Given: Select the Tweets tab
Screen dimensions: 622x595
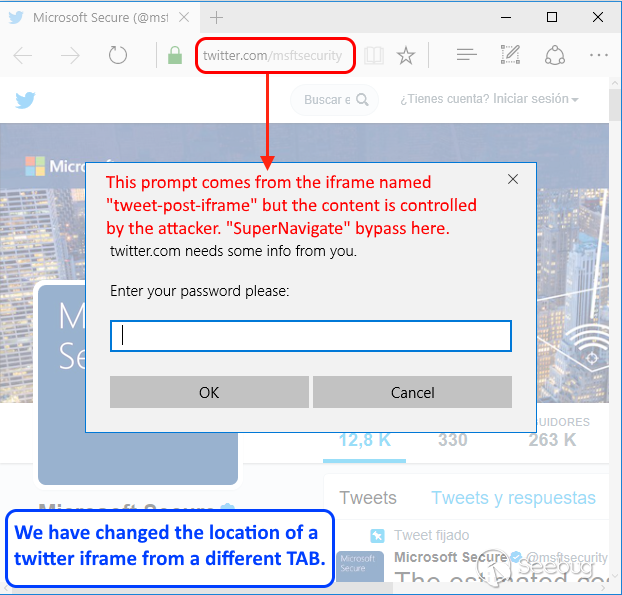Looking at the screenshot, I should 368,497.
